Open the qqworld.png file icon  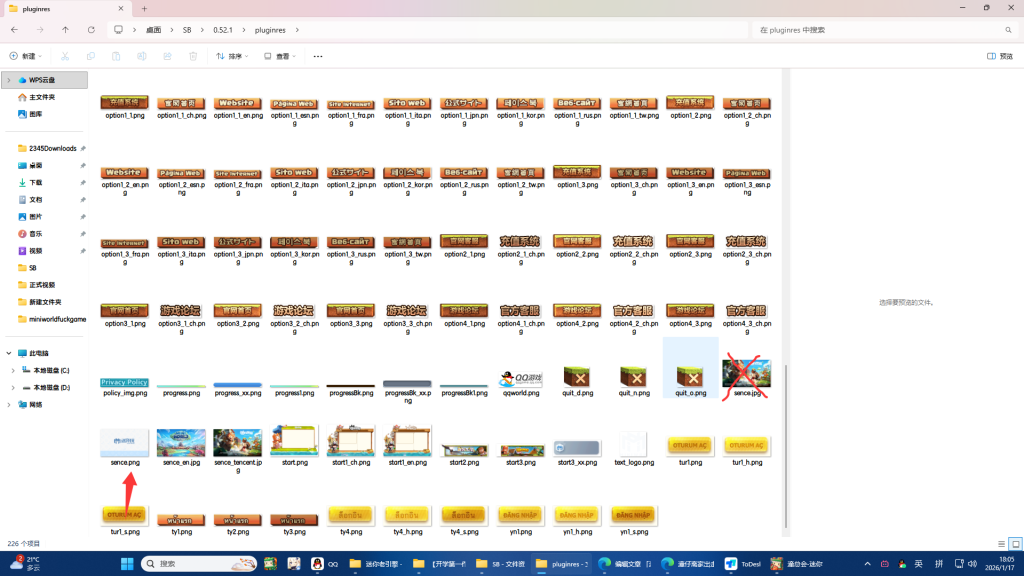520,378
